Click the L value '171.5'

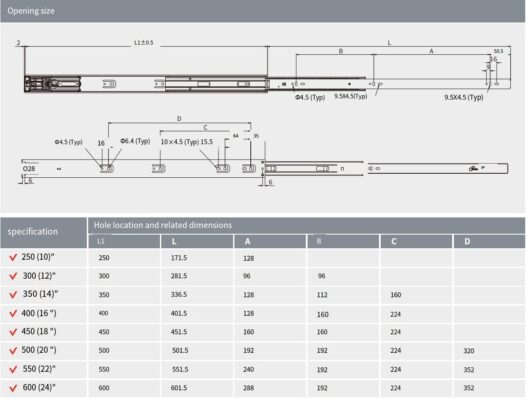179,258
